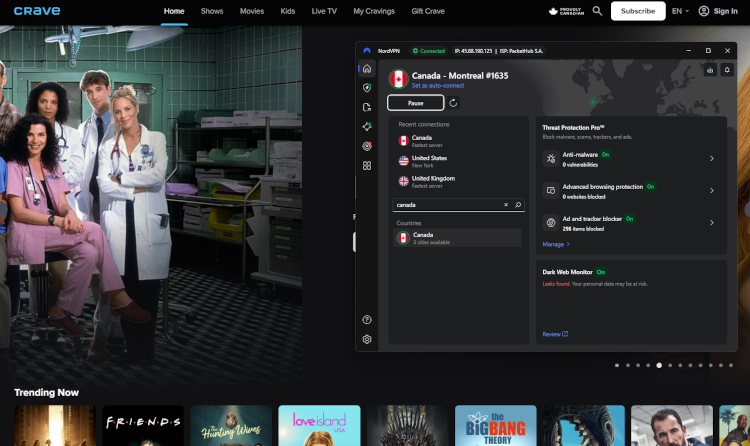Open The Hunting Wives thumbnail
Screen dimensions: 750x446
(x=231, y=426)
